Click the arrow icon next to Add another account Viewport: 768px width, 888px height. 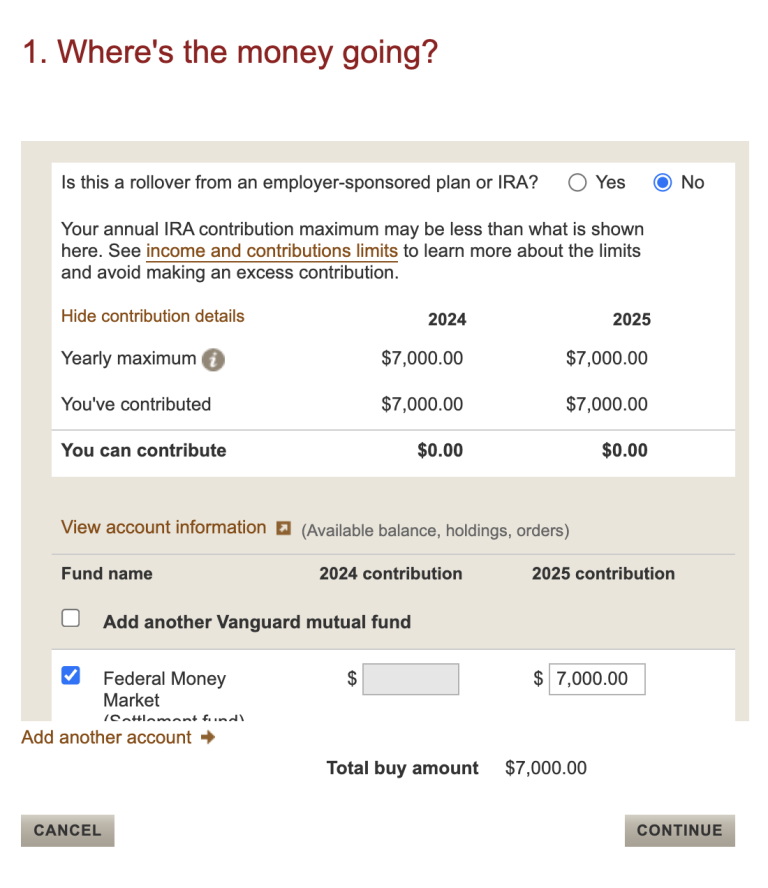(x=208, y=737)
